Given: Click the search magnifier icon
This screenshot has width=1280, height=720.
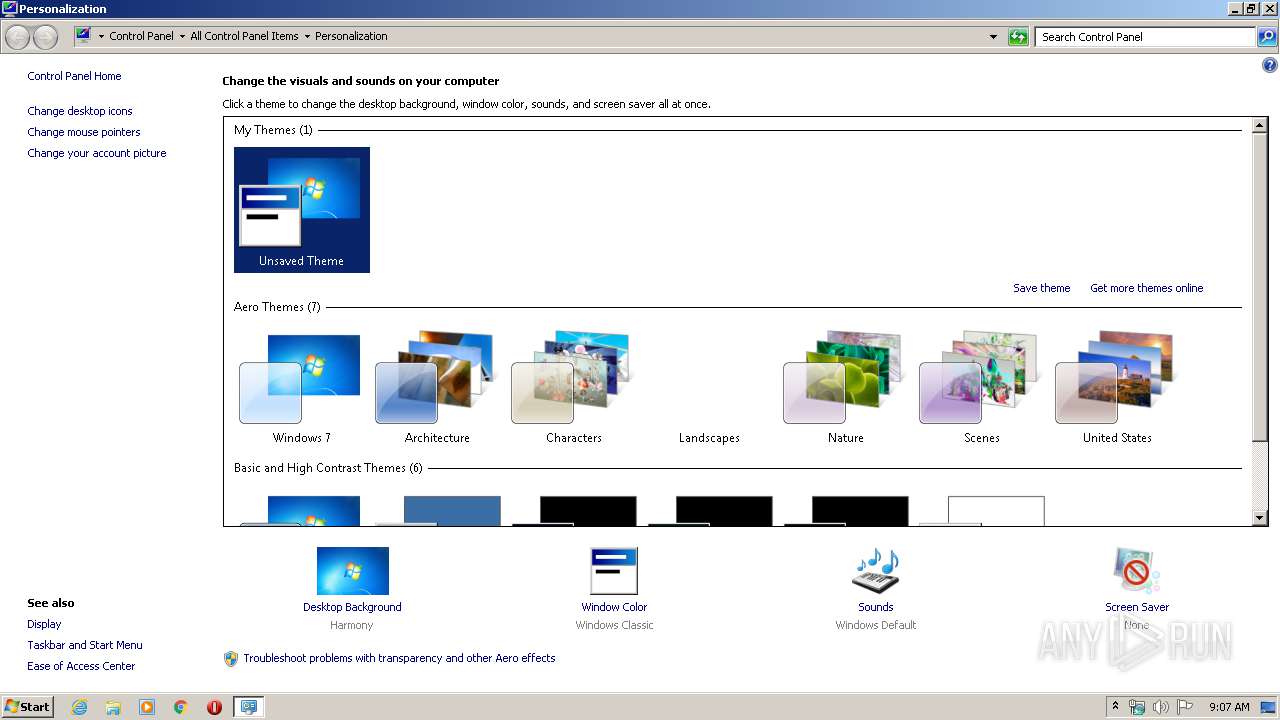Looking at the screenshot, I should [1267, 37].
